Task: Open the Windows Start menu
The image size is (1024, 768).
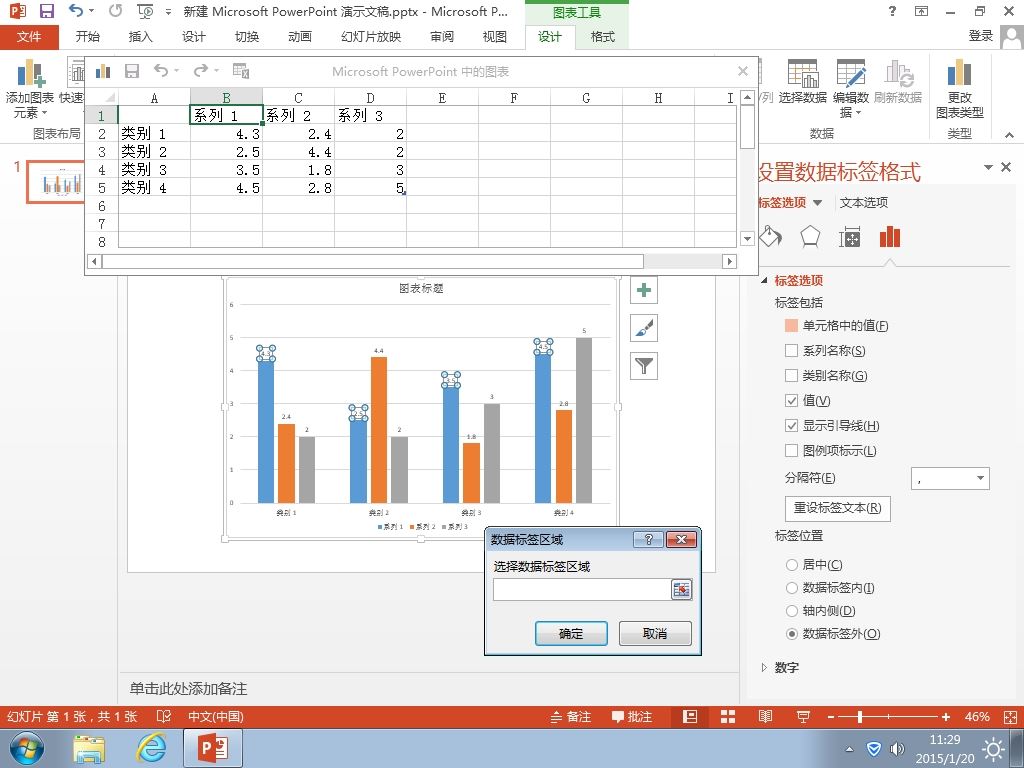Action: [x=26, y=748]
